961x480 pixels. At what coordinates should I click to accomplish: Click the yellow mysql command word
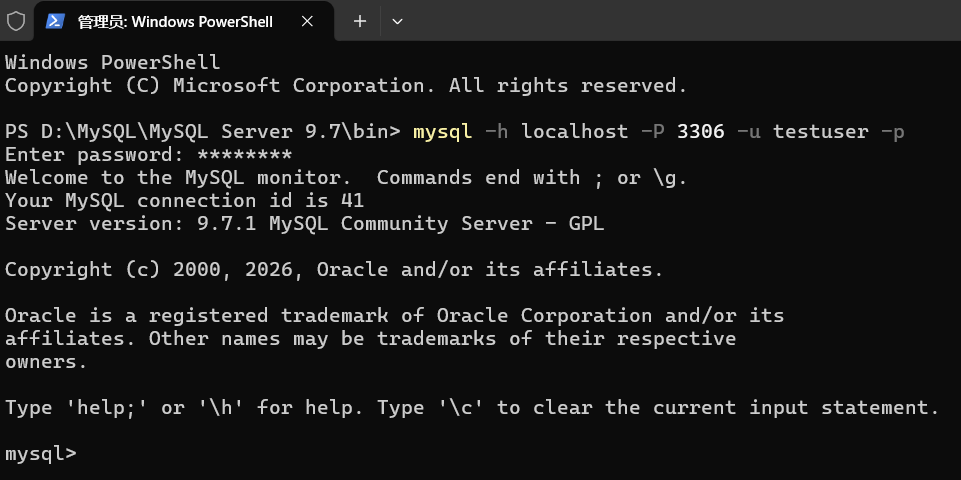443,132
